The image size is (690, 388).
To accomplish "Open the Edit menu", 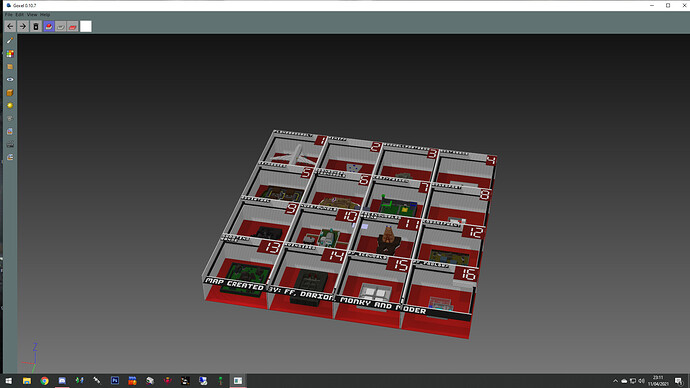I will (19, 15).
